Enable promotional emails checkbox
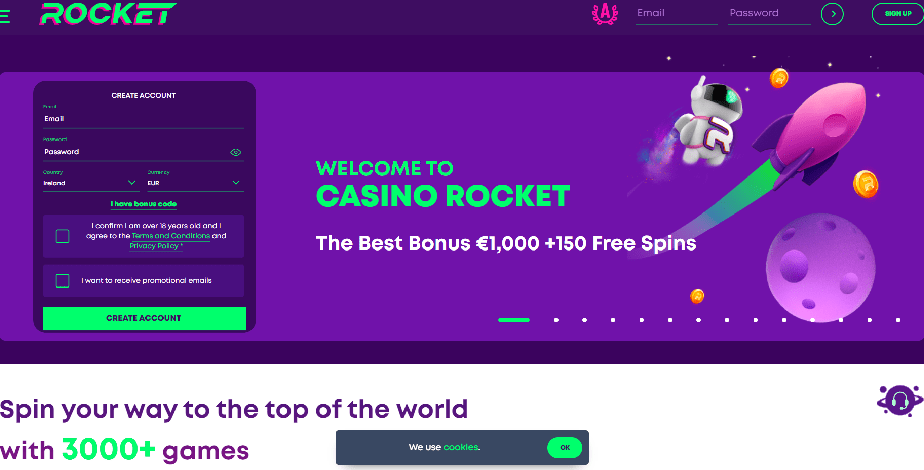 (62, 281)
